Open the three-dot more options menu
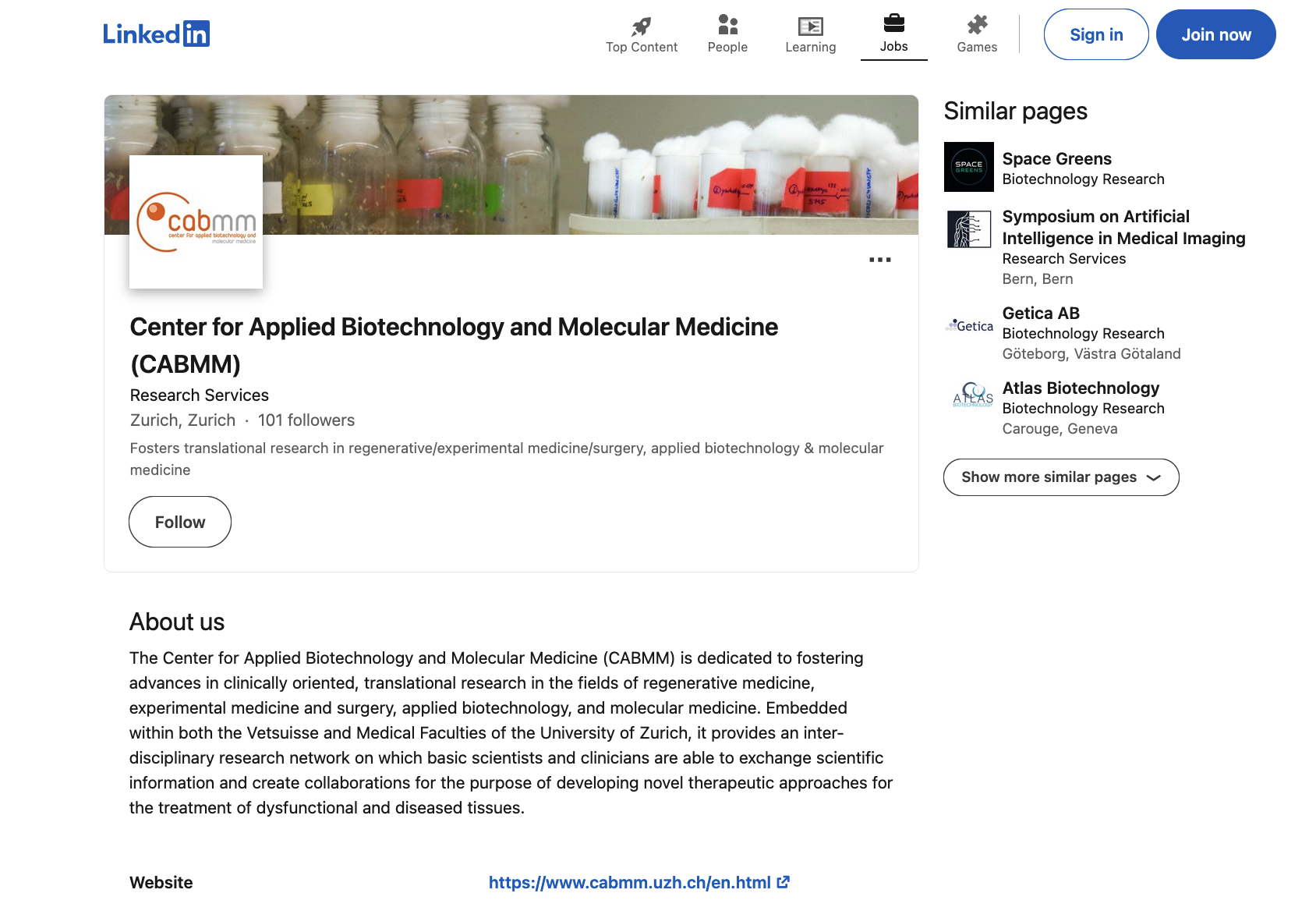This screenshot has width=1316, height=918. pyautogui.click(x=880, y=260)
